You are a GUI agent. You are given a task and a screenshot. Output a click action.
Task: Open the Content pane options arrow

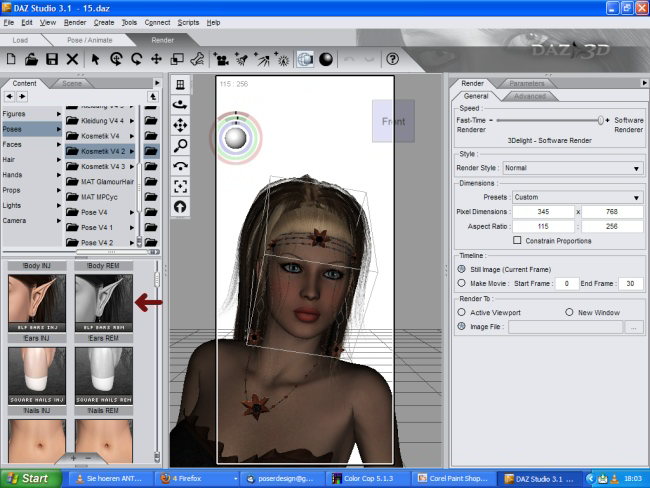tap(157, 83)
